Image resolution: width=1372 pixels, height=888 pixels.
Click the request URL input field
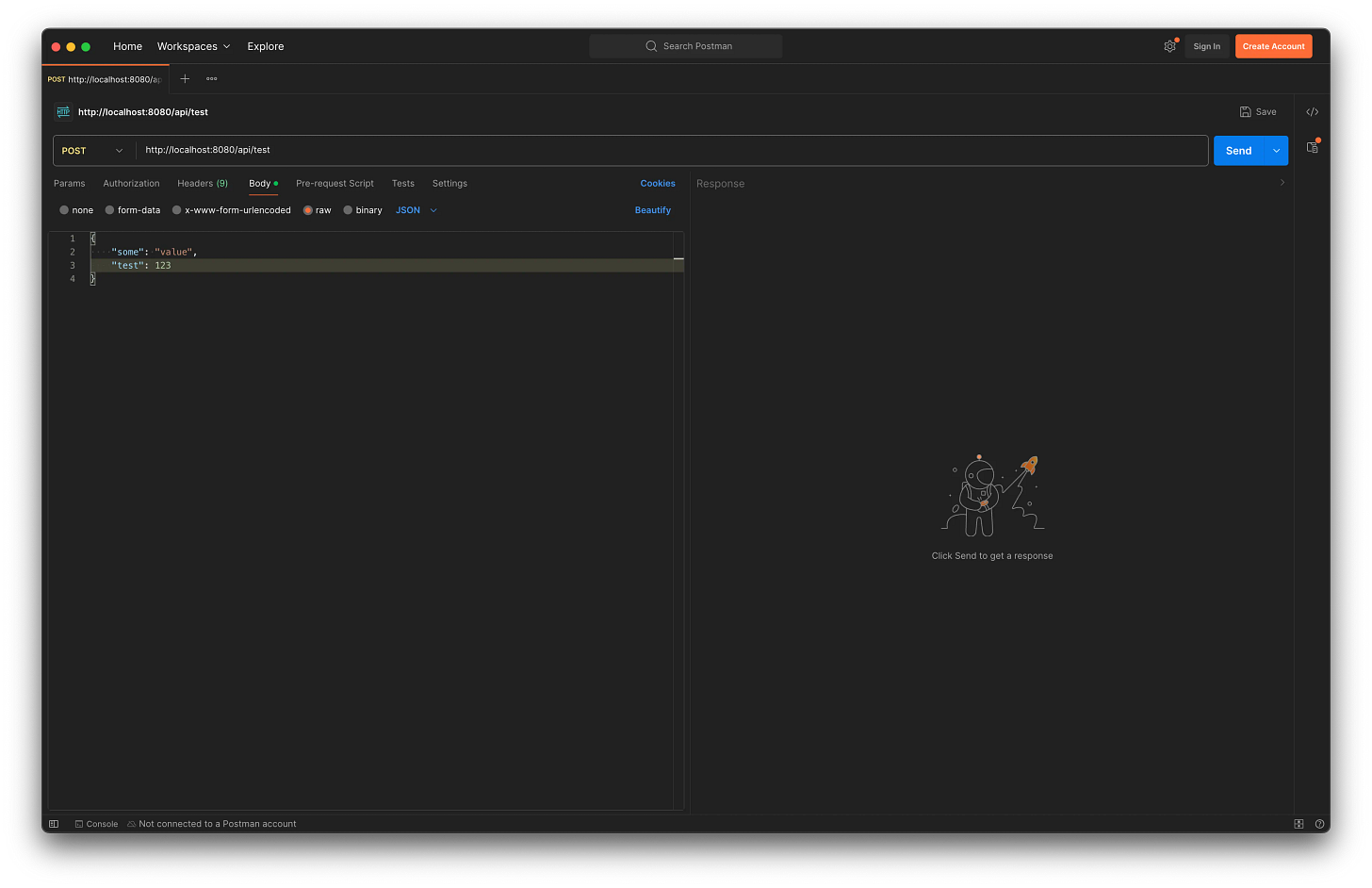pyautogui.click(x=672, y=151)
